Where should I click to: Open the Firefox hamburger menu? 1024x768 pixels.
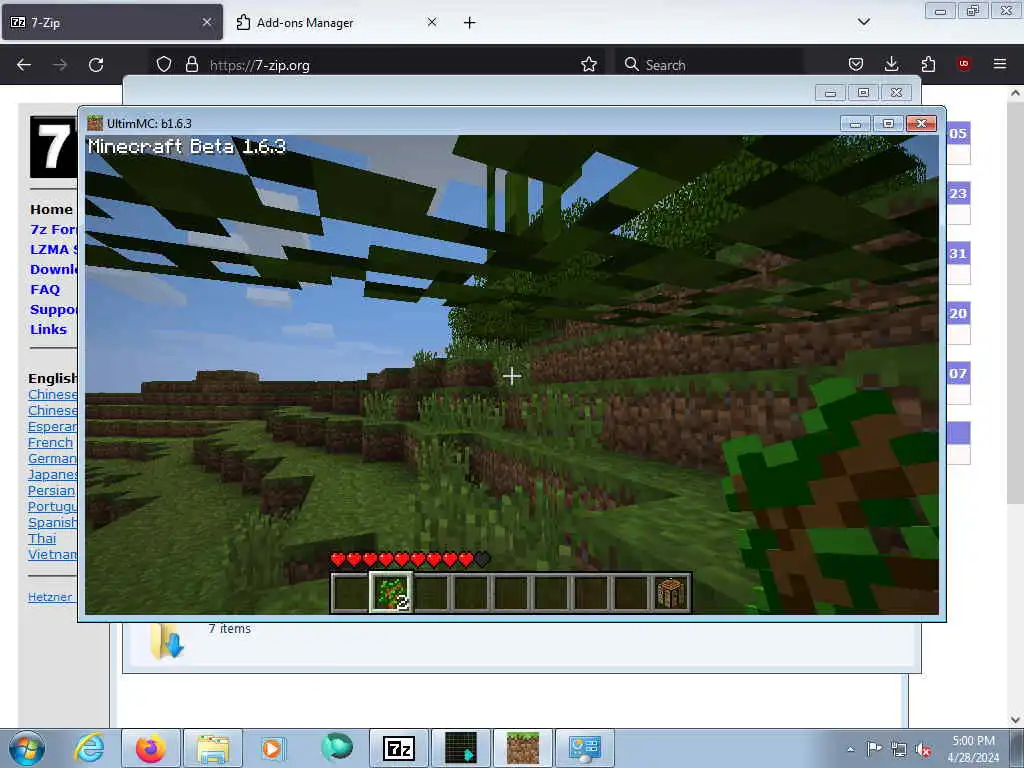[1000, 64]
